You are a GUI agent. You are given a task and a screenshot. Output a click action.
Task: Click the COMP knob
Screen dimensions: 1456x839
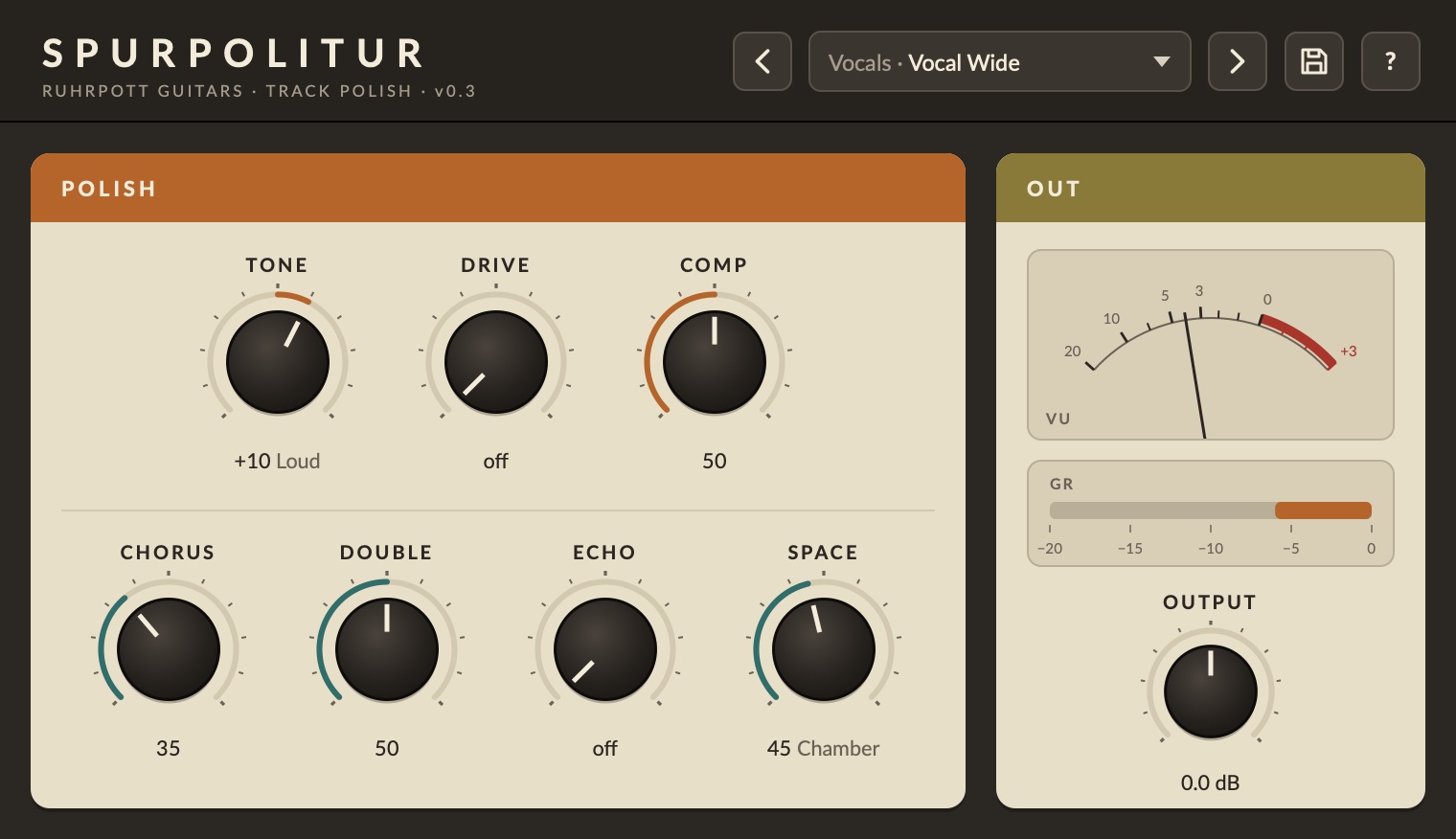click(x=715, y=362)
